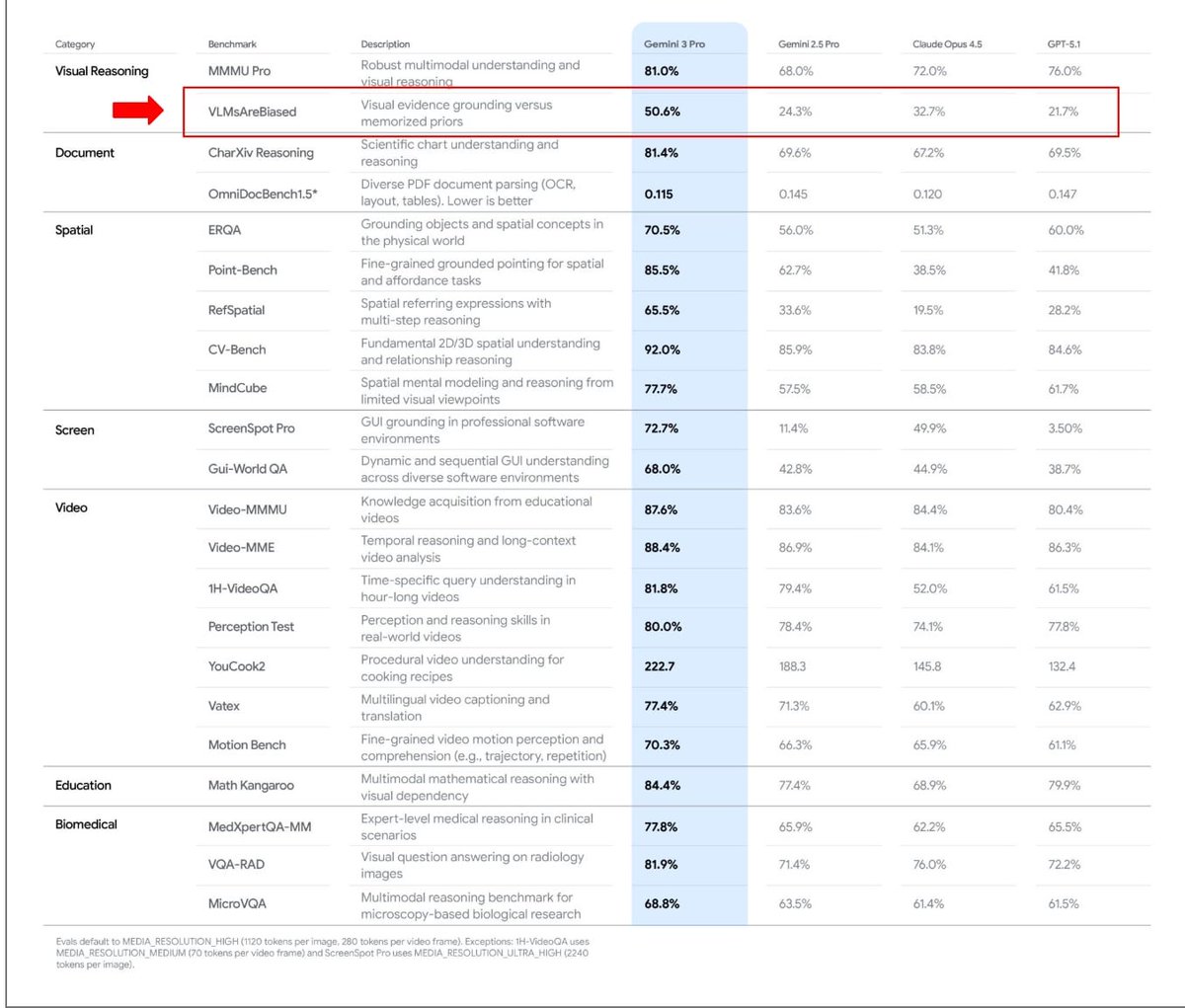Select the OmniDocBench1.5* benchmark name

point(263,194)
